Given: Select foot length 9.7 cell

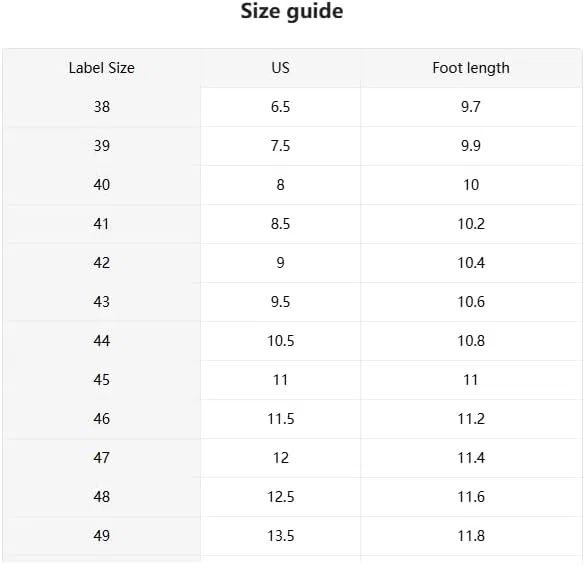Looking at the screenshot, I should pos(471,107).
